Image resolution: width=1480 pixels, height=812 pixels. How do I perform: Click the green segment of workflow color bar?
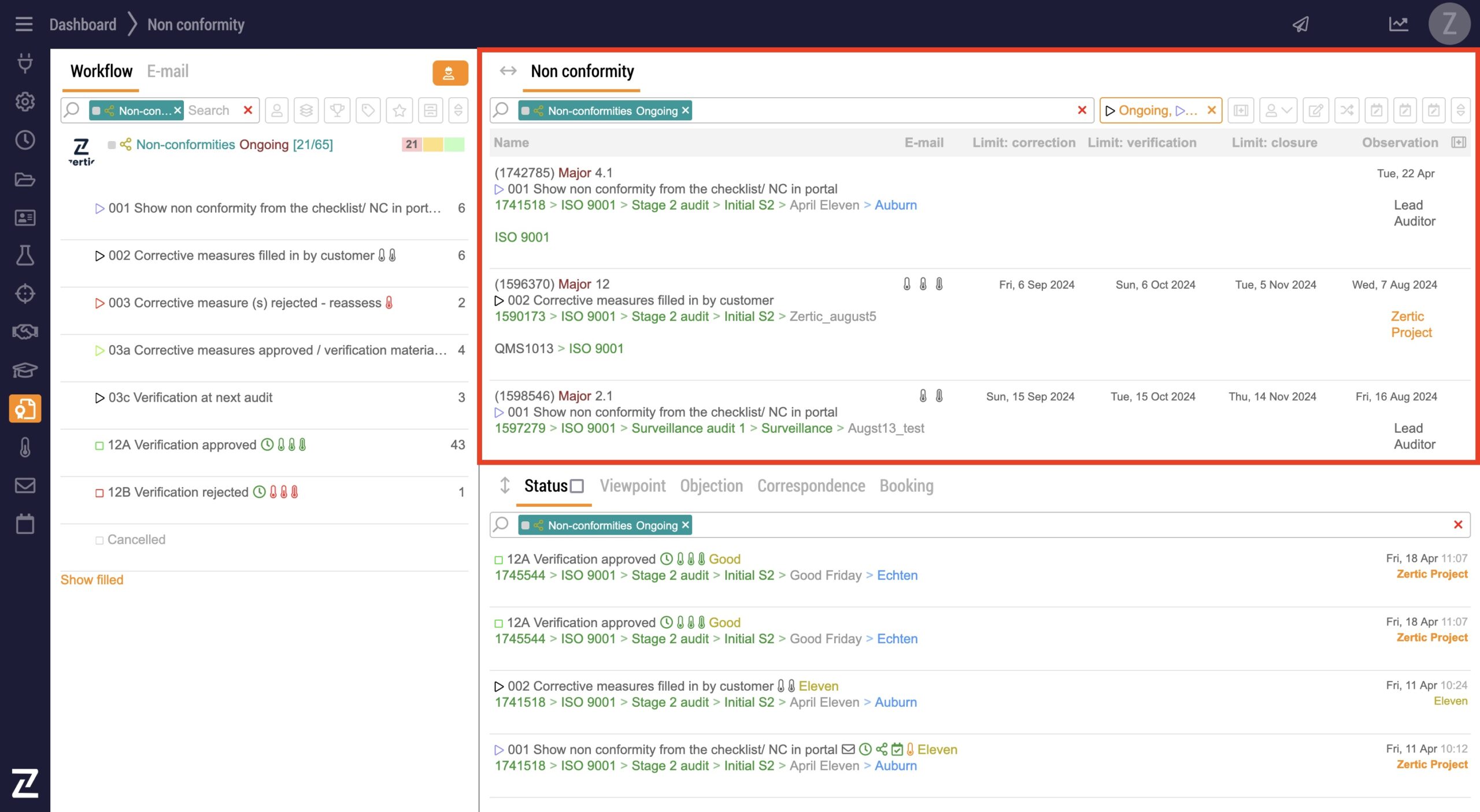pyautogui.click(x=454, y=144)
